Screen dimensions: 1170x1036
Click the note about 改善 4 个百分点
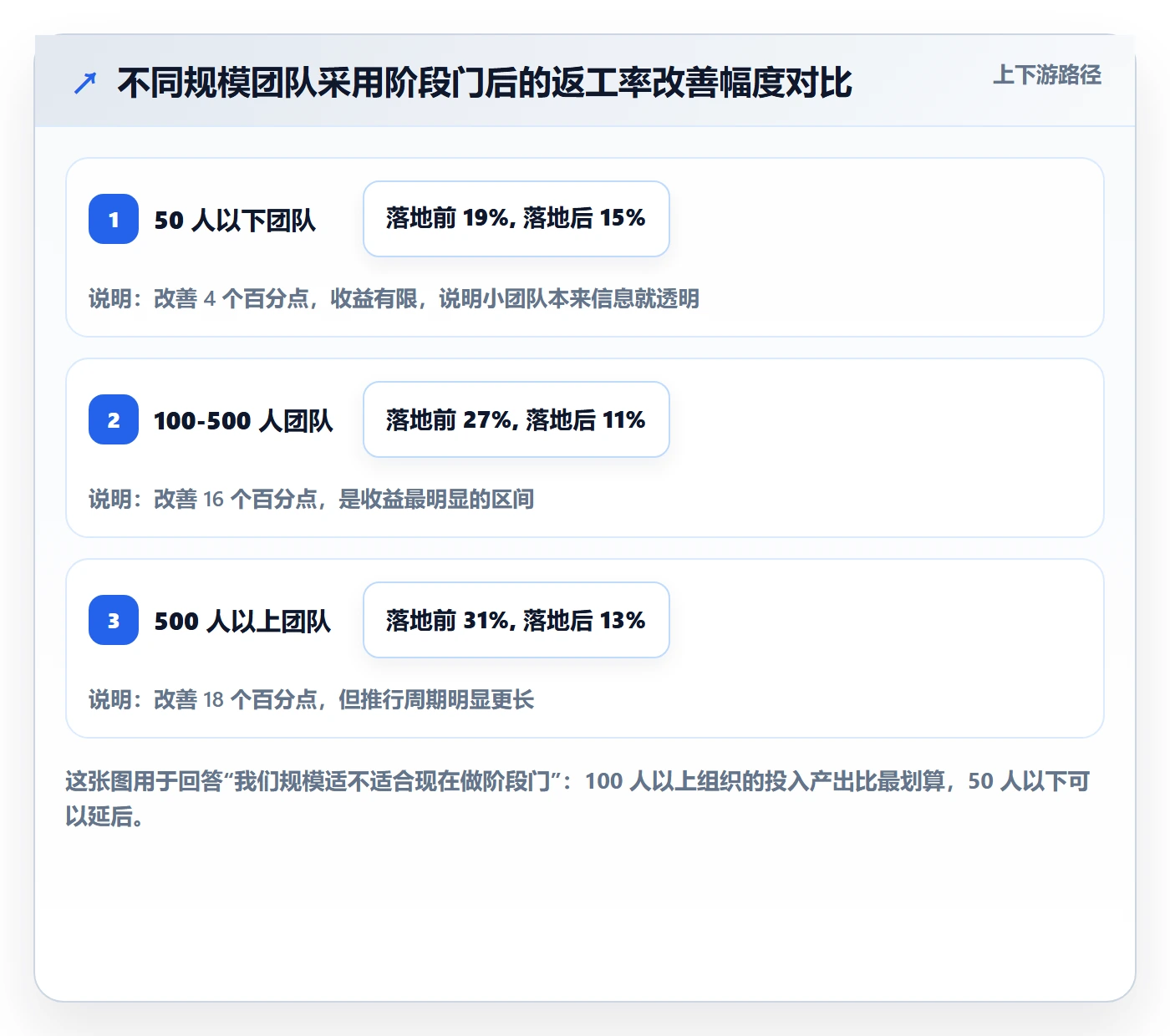coord(394,298)
